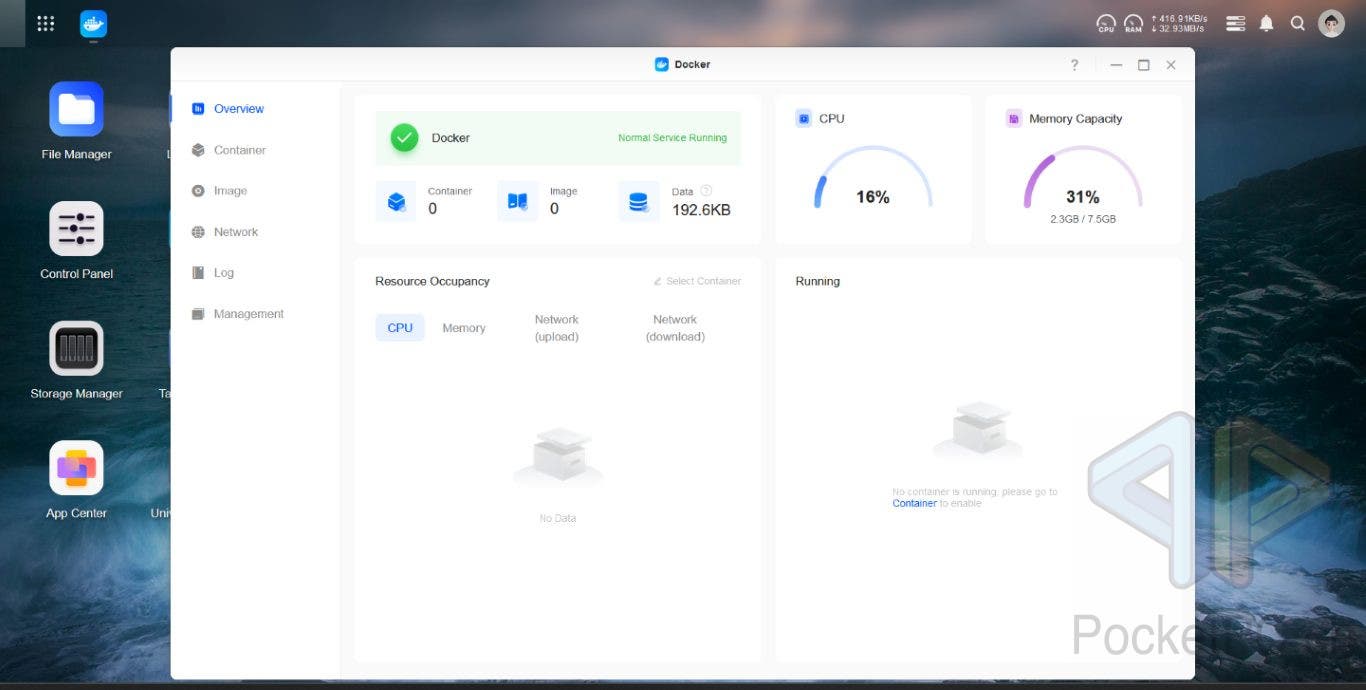The width and height of the screenshot is (1366, 690).
Task: Minimize the Docker window
Action: click(x=1116, y=65)
